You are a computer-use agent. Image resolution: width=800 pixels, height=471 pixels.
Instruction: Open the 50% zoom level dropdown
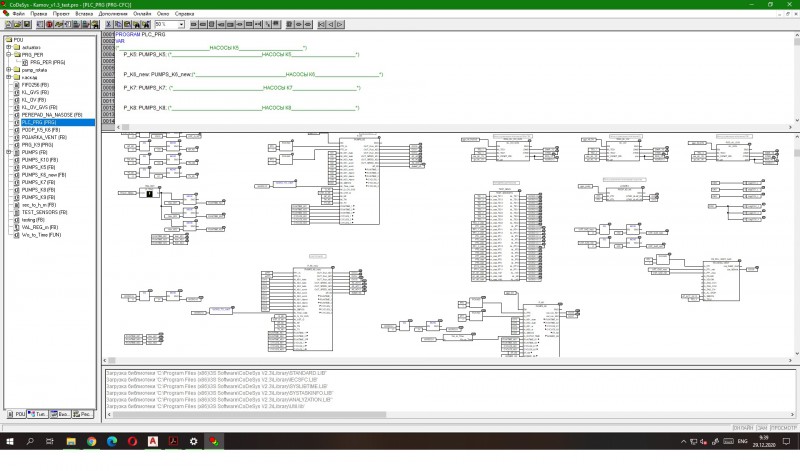pos(181,24)
